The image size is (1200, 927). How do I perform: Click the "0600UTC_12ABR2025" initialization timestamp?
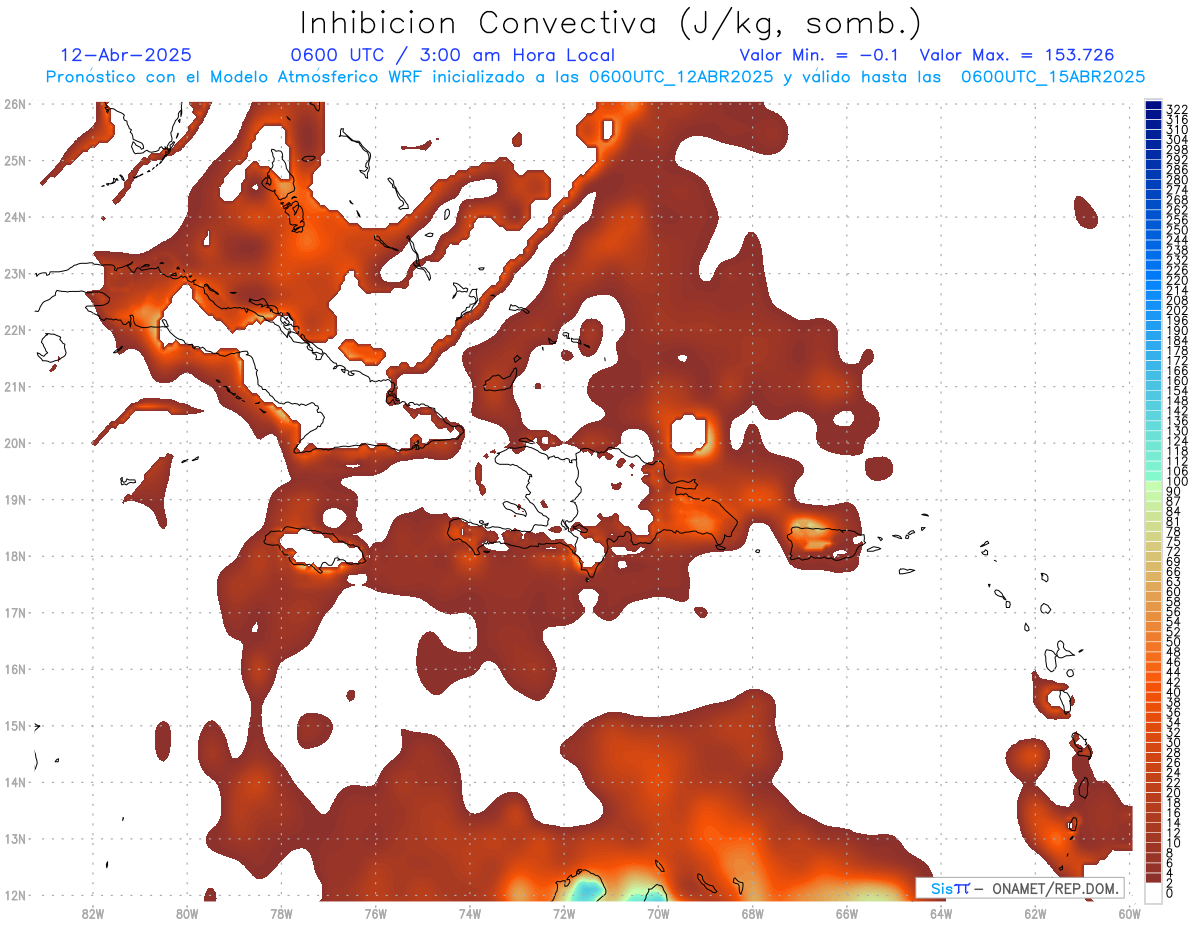(x=681, y=77)
